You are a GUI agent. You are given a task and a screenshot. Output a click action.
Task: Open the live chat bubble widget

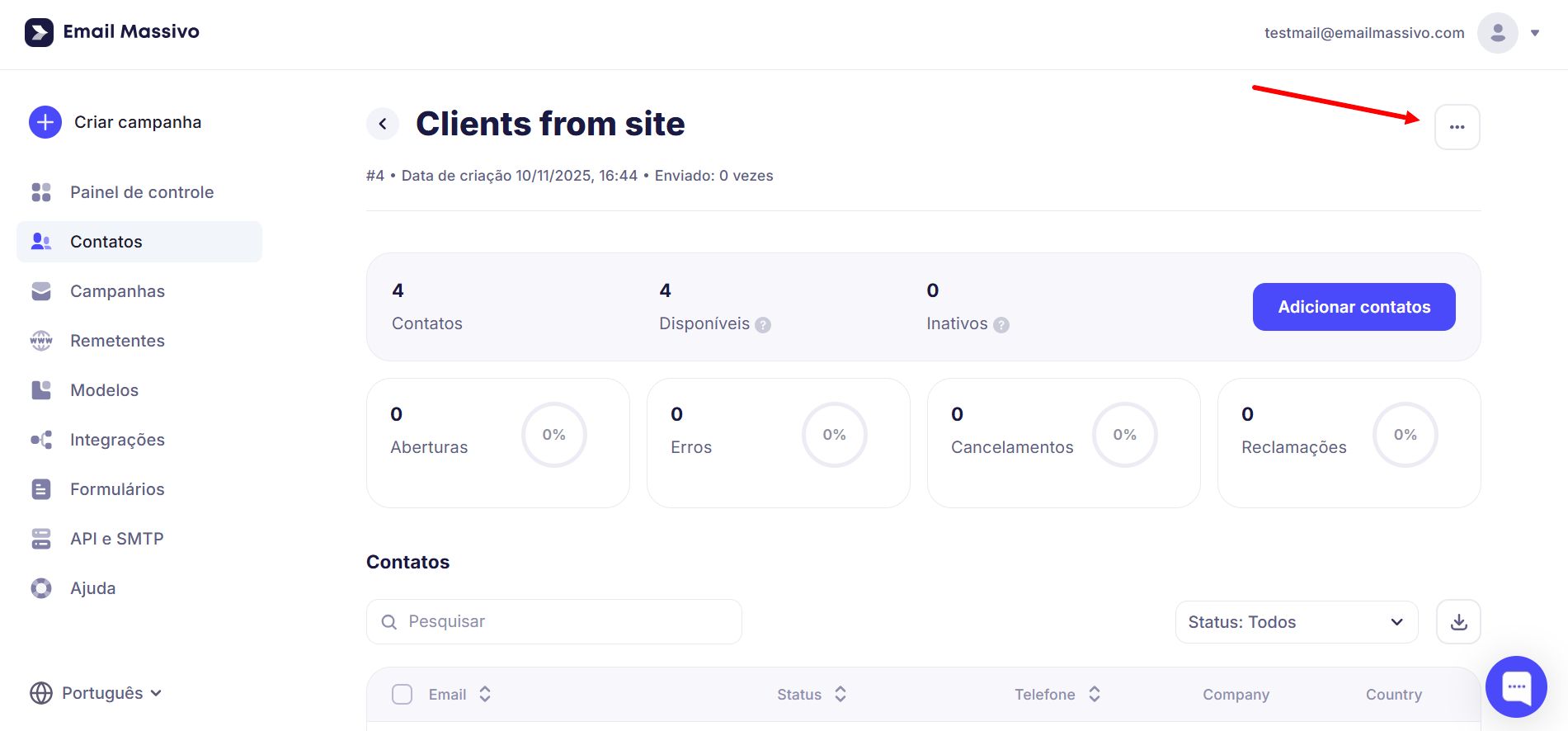point(1516,686)
